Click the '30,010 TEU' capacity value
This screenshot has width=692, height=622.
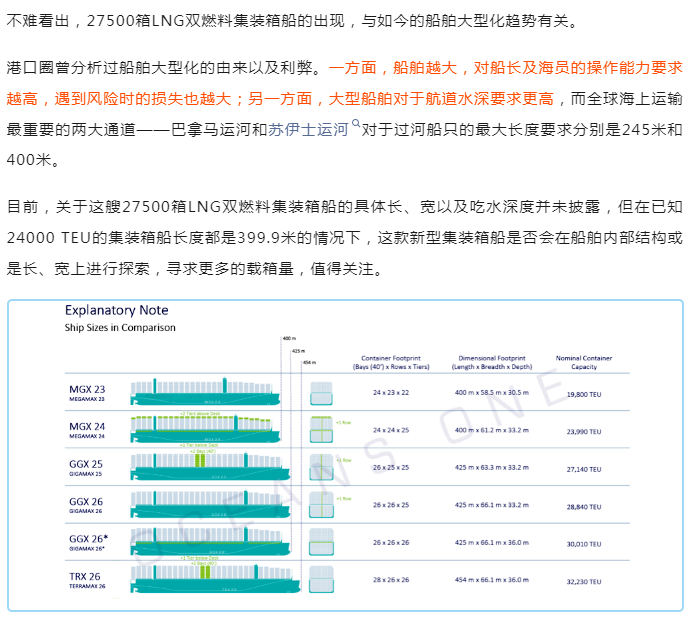pos(584,544)
